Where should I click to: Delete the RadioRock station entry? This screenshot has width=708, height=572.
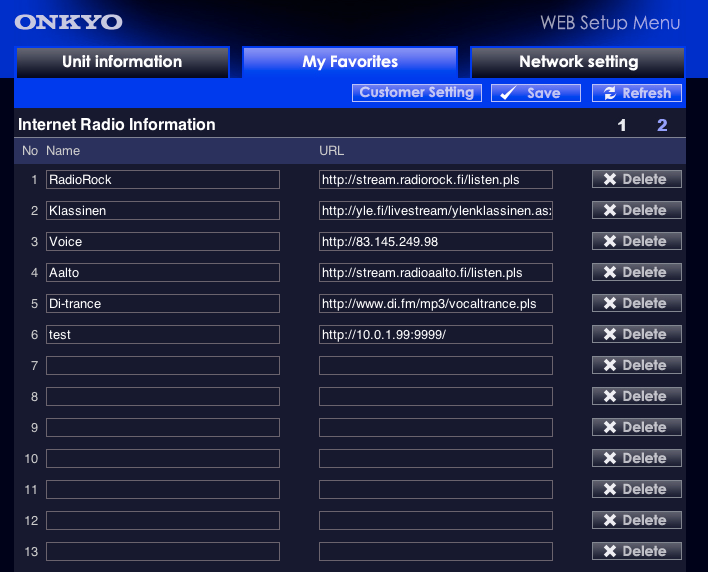(x=637, y=180)
